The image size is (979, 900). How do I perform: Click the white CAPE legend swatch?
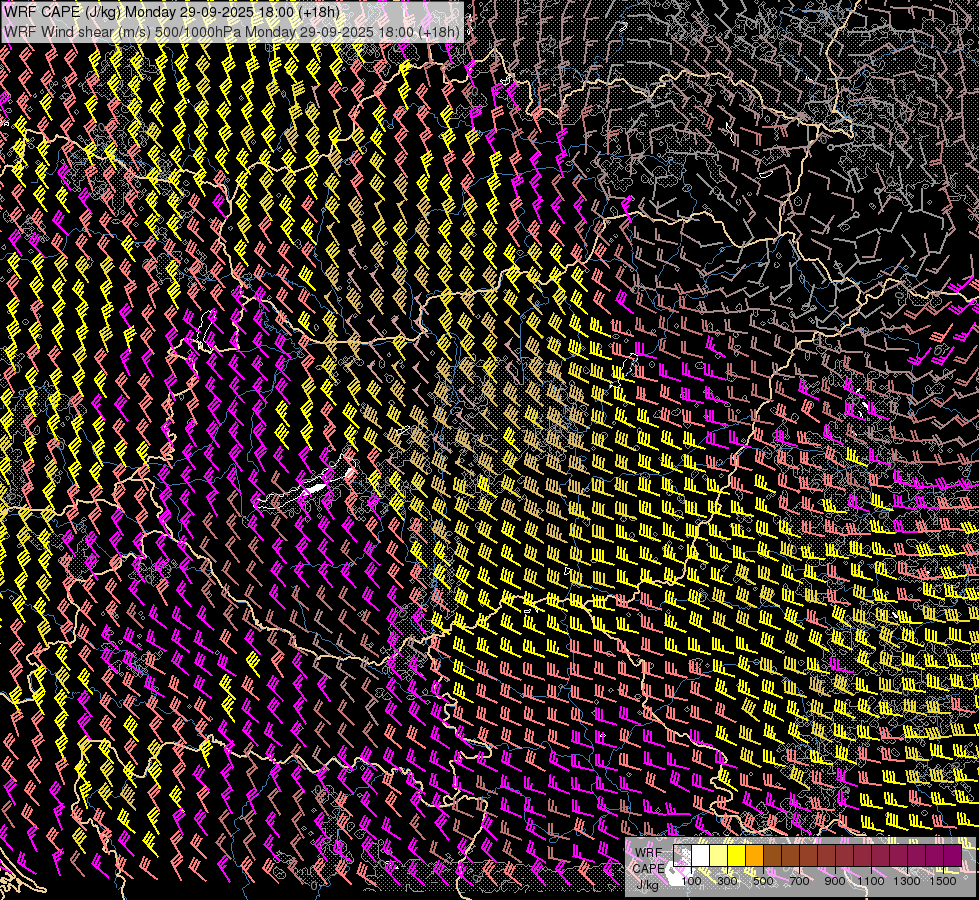point(701,856)
